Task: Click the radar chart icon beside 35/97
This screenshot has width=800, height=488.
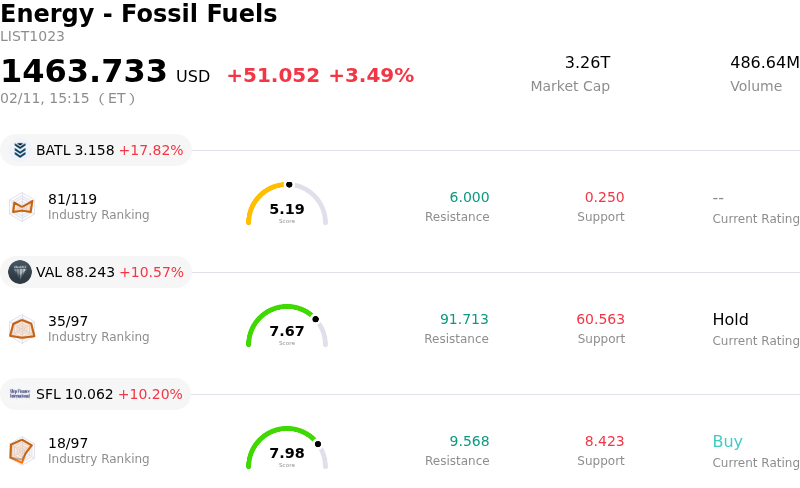Action: click(22, 328)
